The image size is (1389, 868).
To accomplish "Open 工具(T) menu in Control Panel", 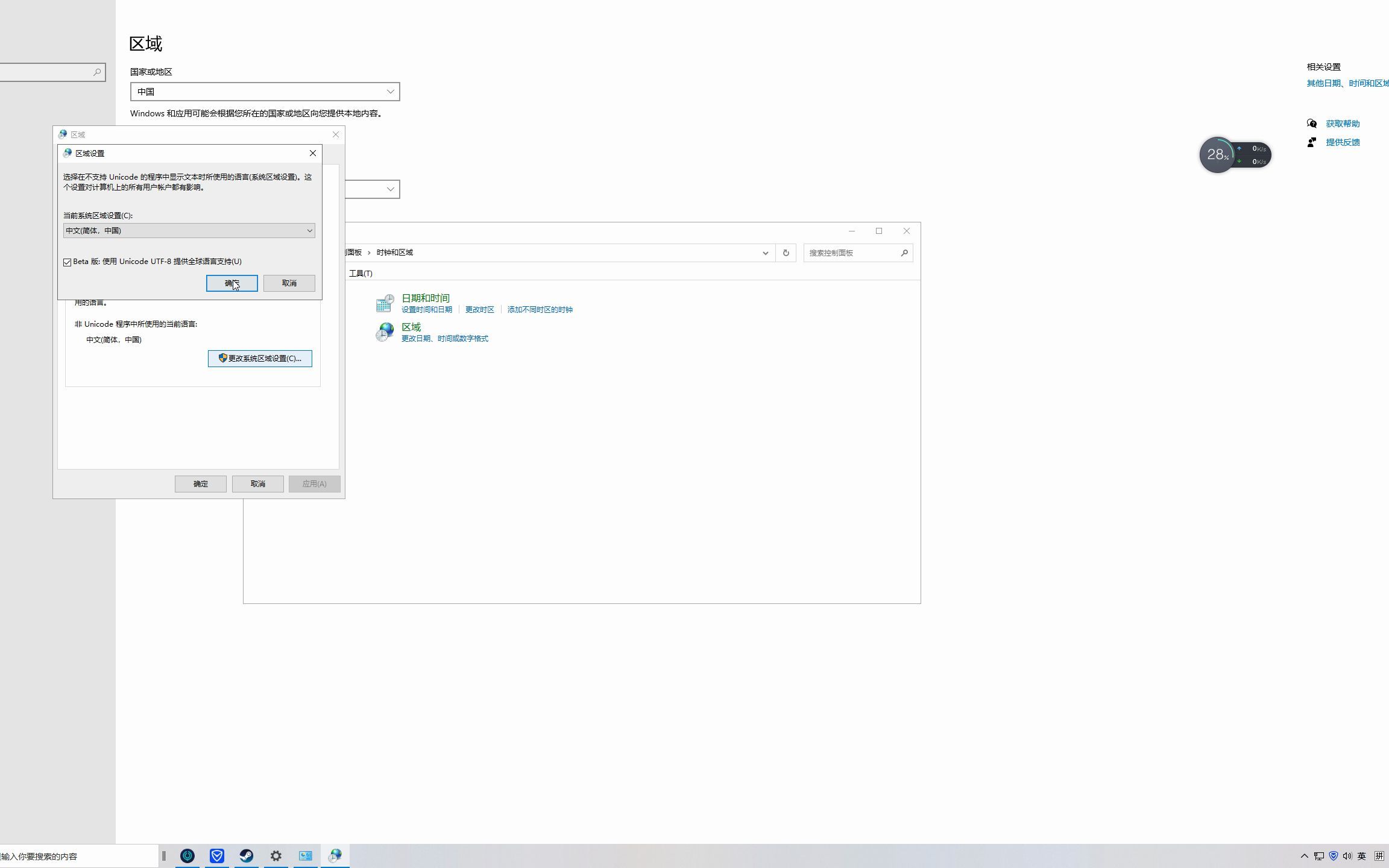I will coord(361,274).
